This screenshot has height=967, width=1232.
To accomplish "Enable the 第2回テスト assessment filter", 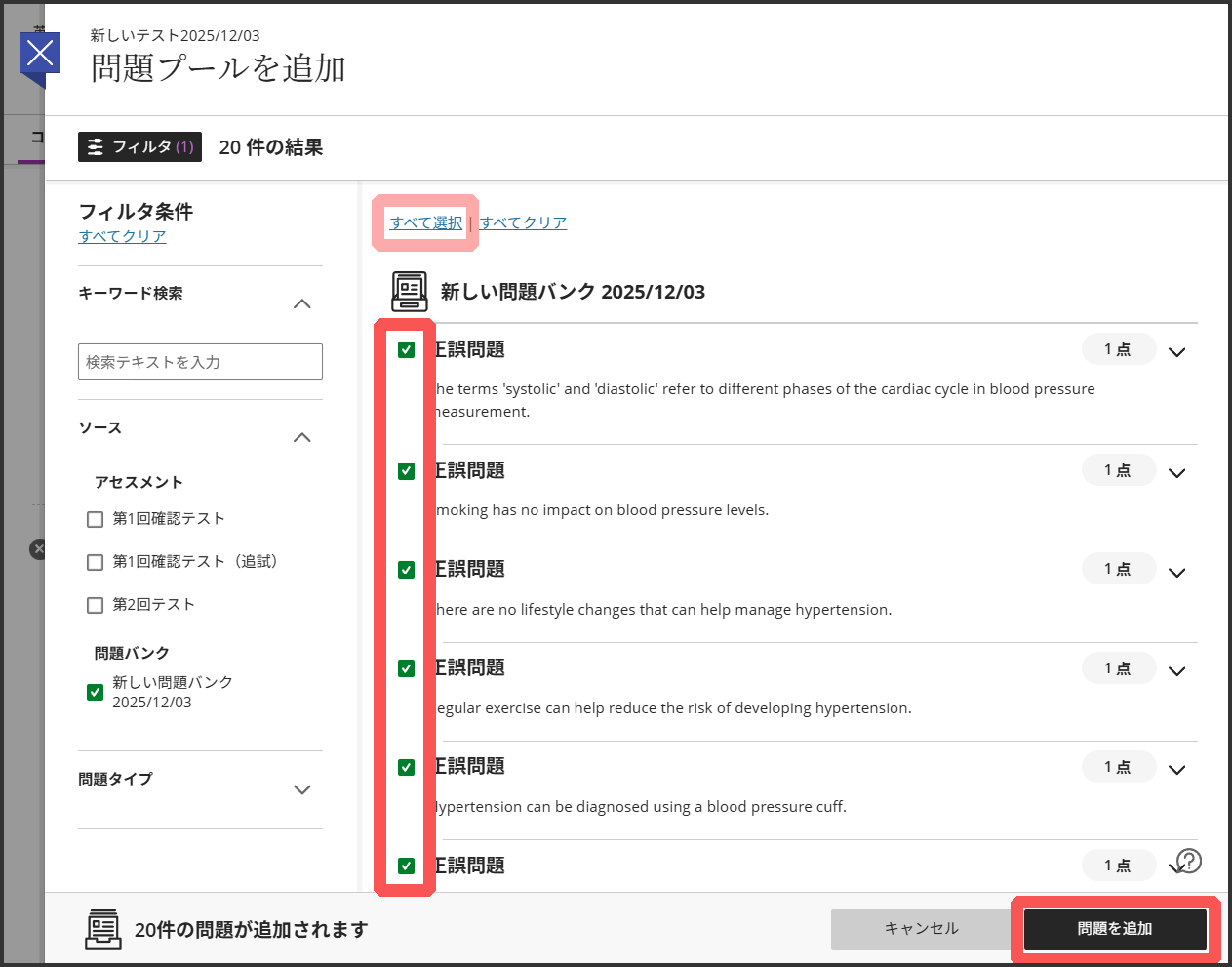I will [95, 605].
